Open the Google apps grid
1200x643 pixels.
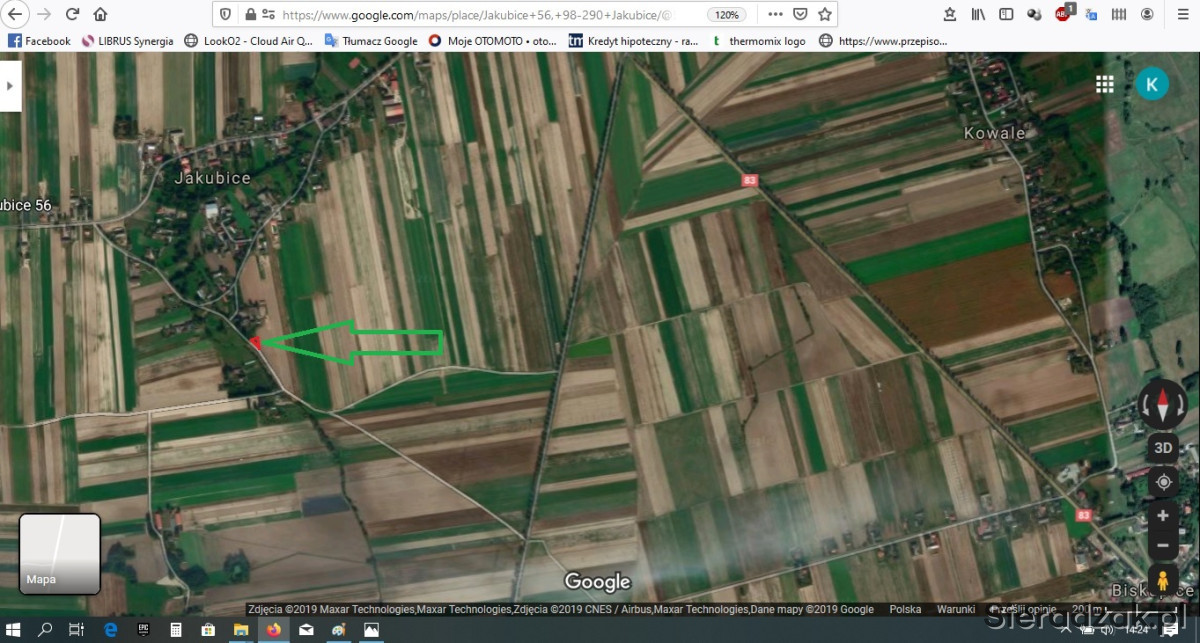pos(1104,84)
